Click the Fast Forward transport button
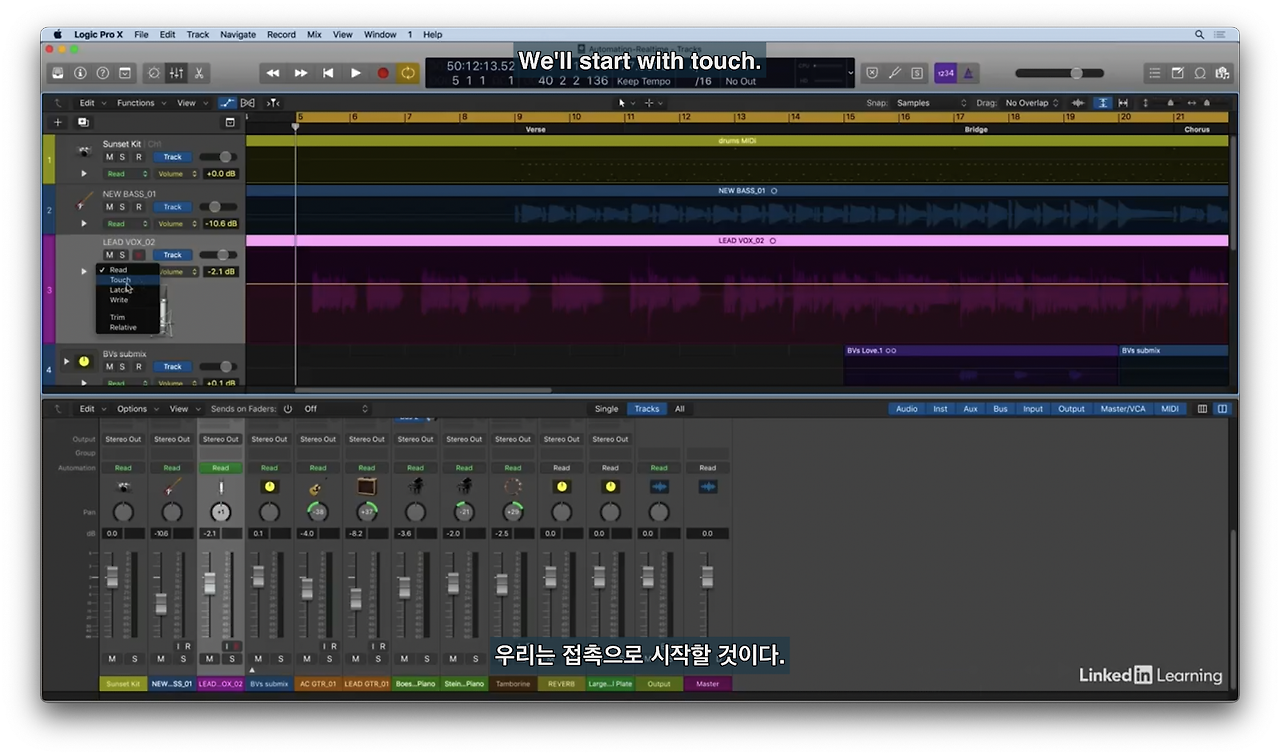This screenshot has height=756, width=1280. (301, 73)
